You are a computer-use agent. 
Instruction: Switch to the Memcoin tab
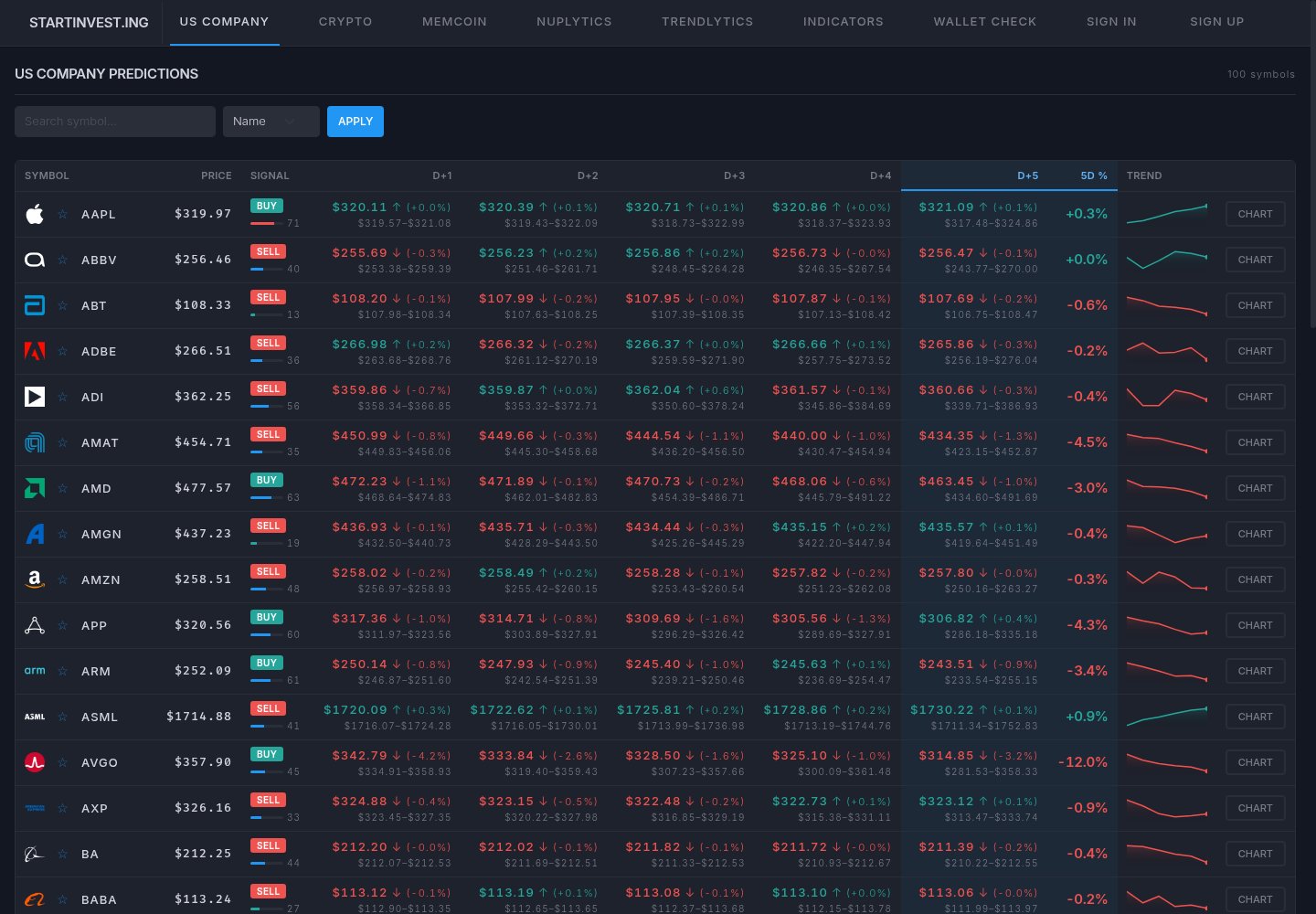click(x=454, y=22)
